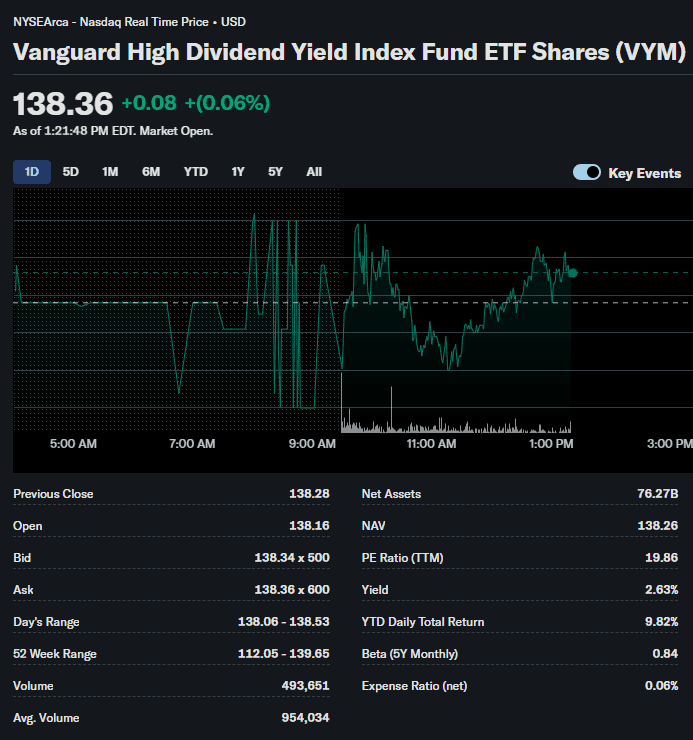This screenshot has width=693, height=740.
Task: Click the Open label in statistics
Action: pyautogui.click(x=28, y=526)
